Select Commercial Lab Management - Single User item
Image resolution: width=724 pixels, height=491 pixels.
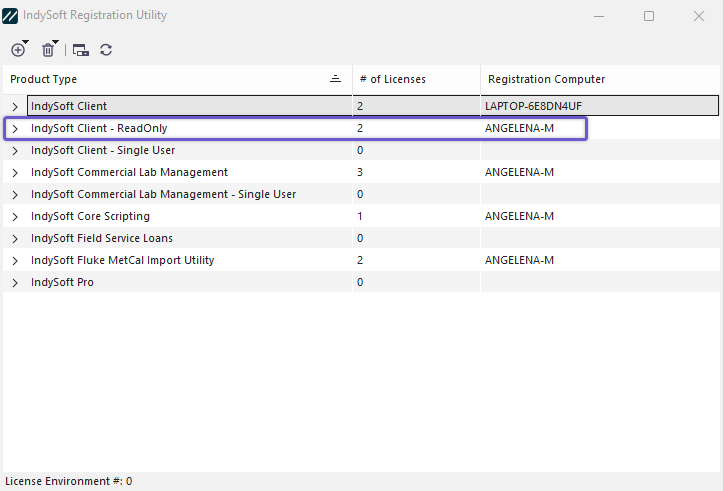click(163, 194)
